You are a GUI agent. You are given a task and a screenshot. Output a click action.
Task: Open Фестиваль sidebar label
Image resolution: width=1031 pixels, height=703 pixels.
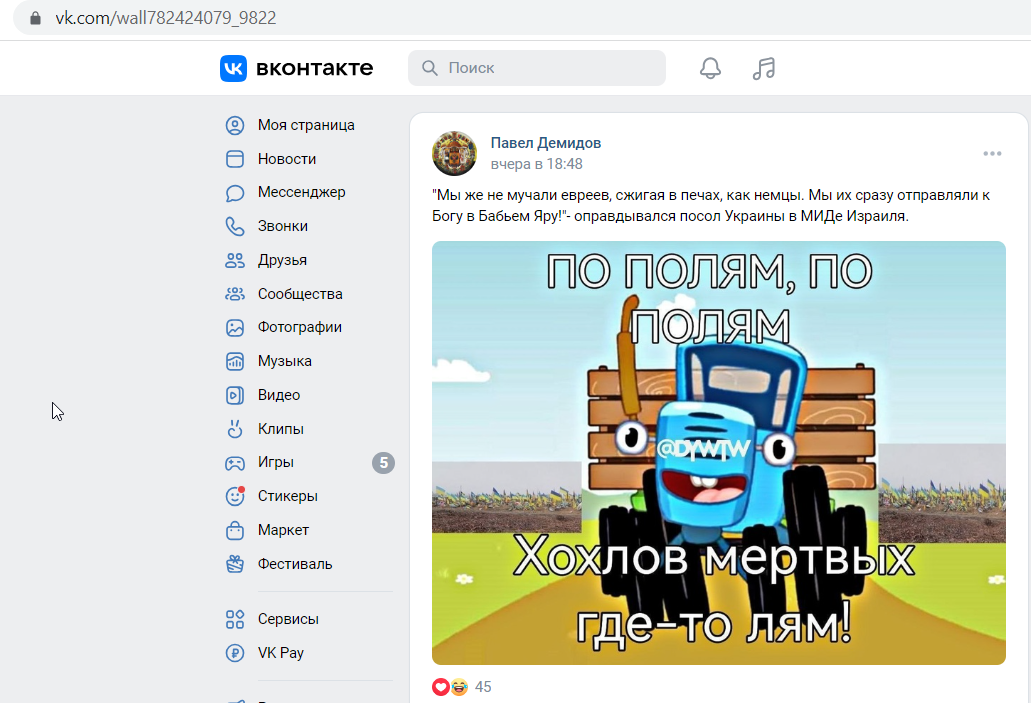295,564
